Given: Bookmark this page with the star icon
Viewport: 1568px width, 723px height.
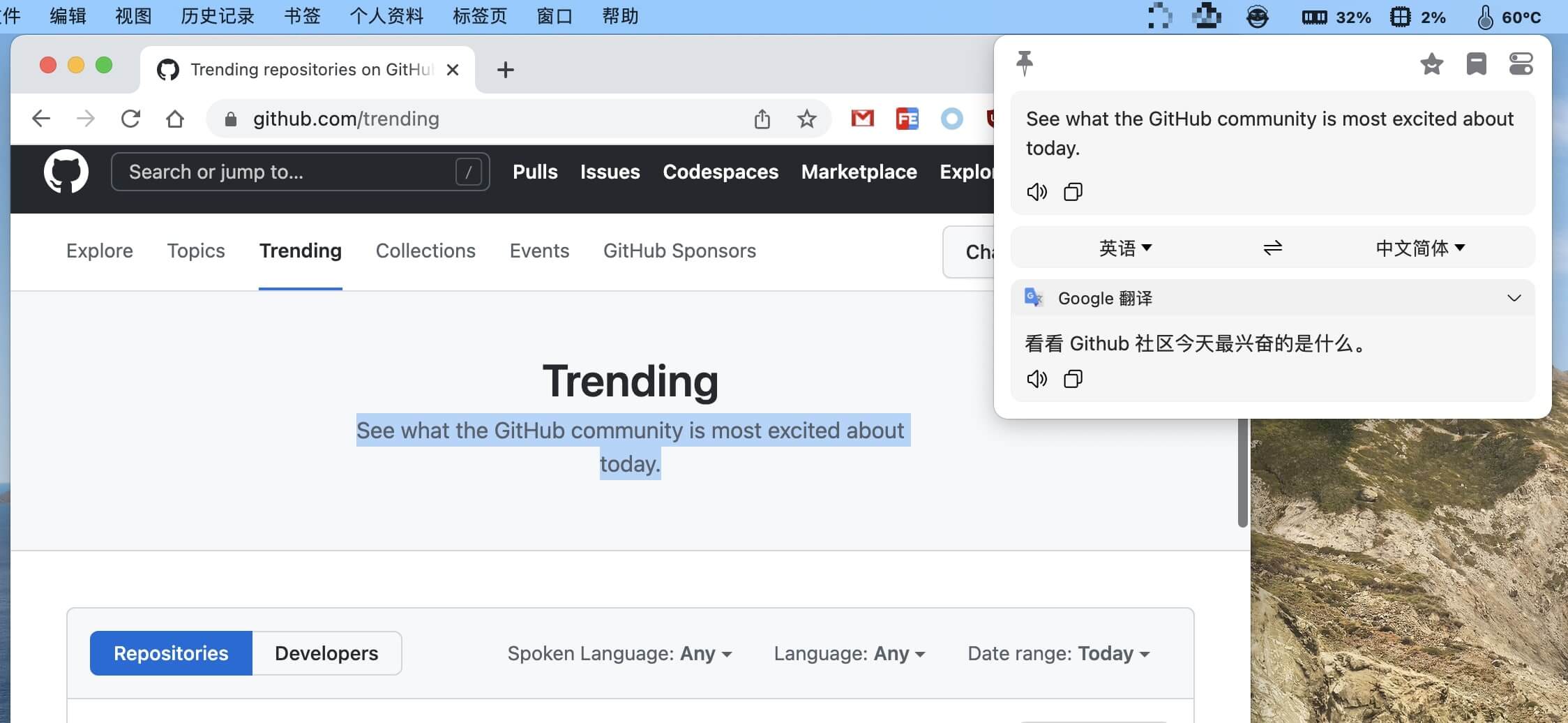Looking at the screenshot, I should click(806, 119).
